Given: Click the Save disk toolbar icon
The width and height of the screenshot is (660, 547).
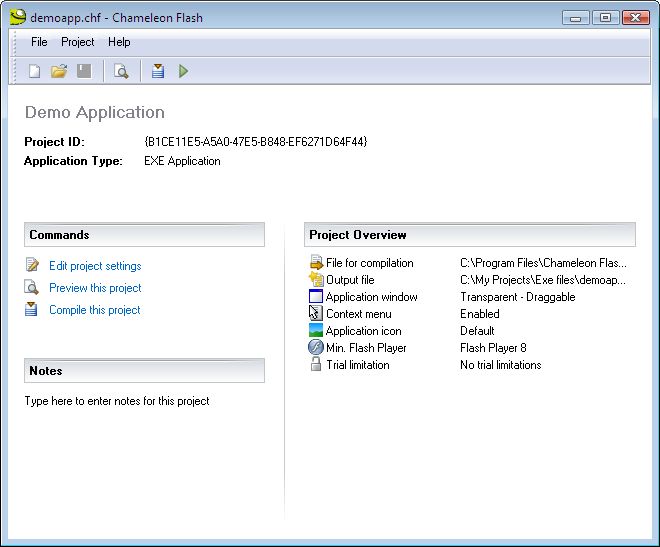Looking at the screenshot, I should click(x=84, y=71).
